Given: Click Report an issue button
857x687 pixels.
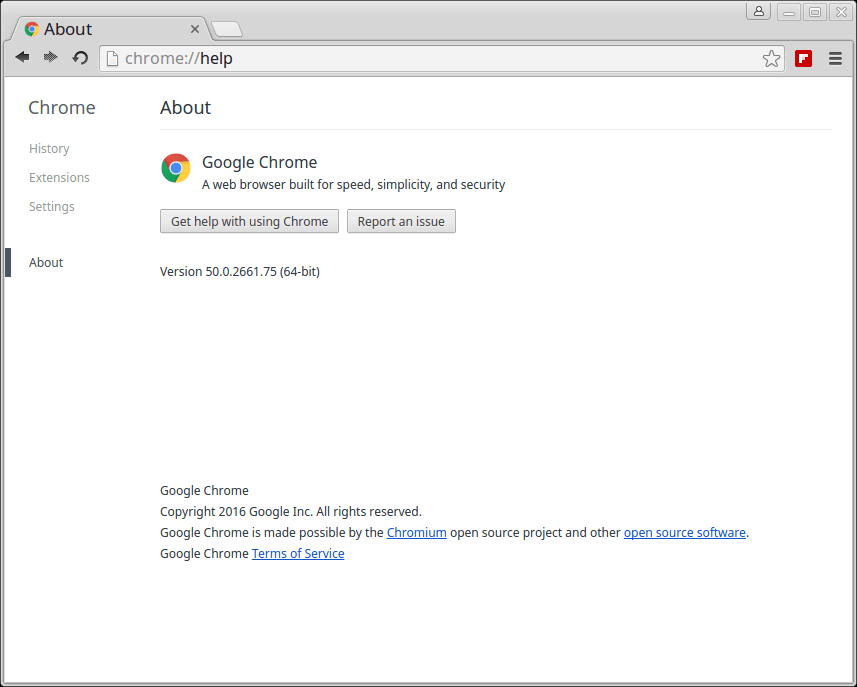Looking at the screenshot, I should (401, 221).
